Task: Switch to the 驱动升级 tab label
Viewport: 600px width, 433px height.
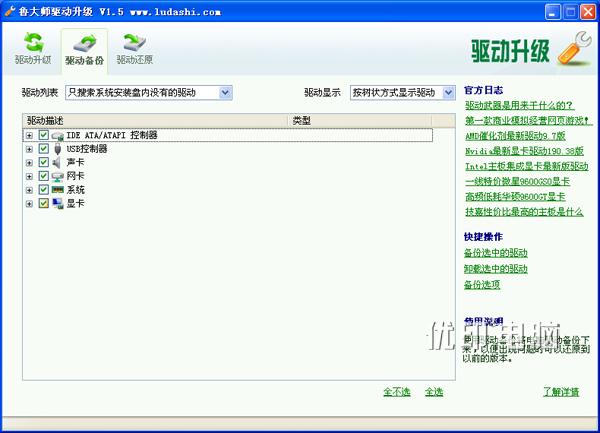Action: (x=33, y=60)
